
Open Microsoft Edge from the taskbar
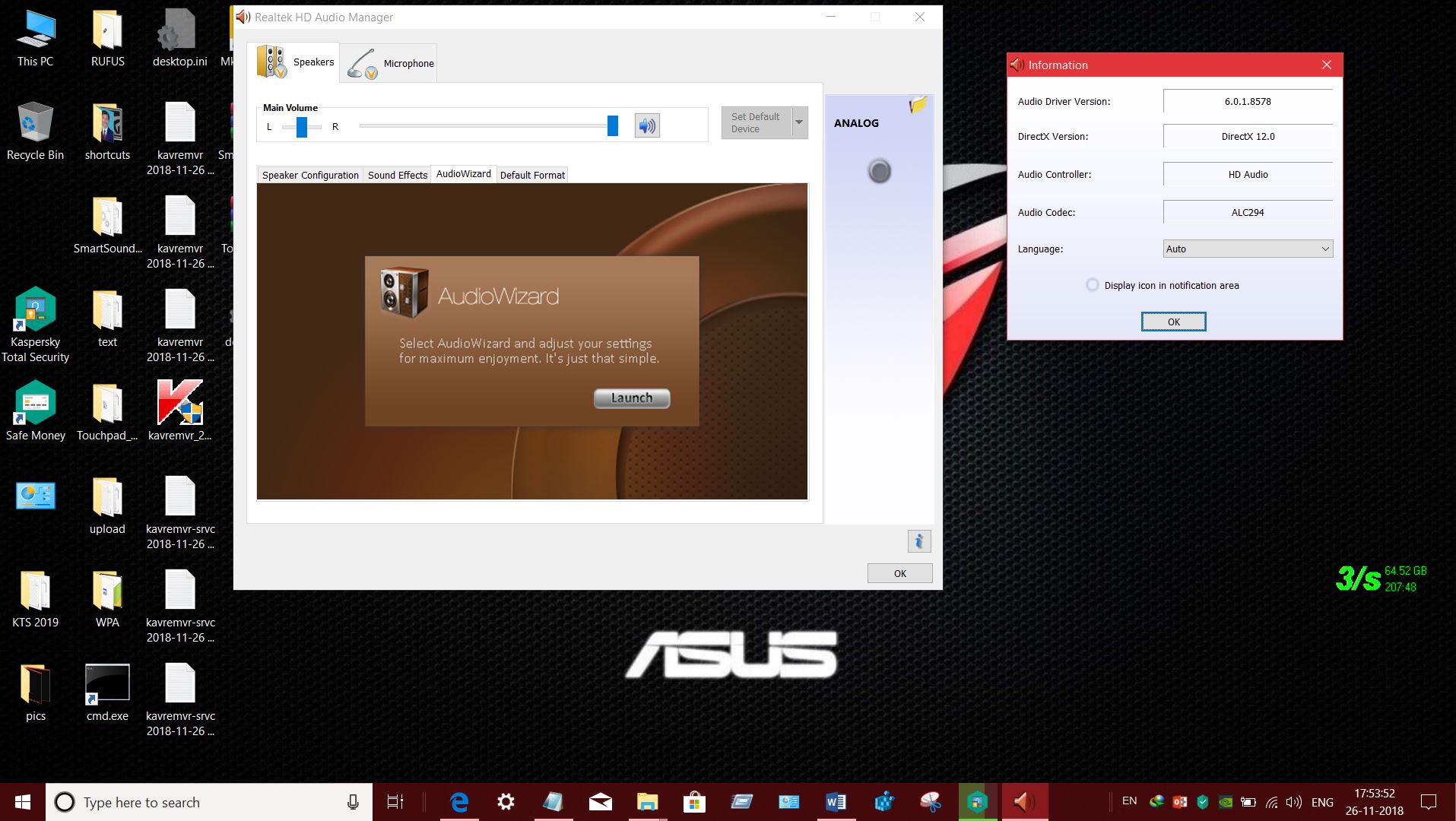(459, 802)
